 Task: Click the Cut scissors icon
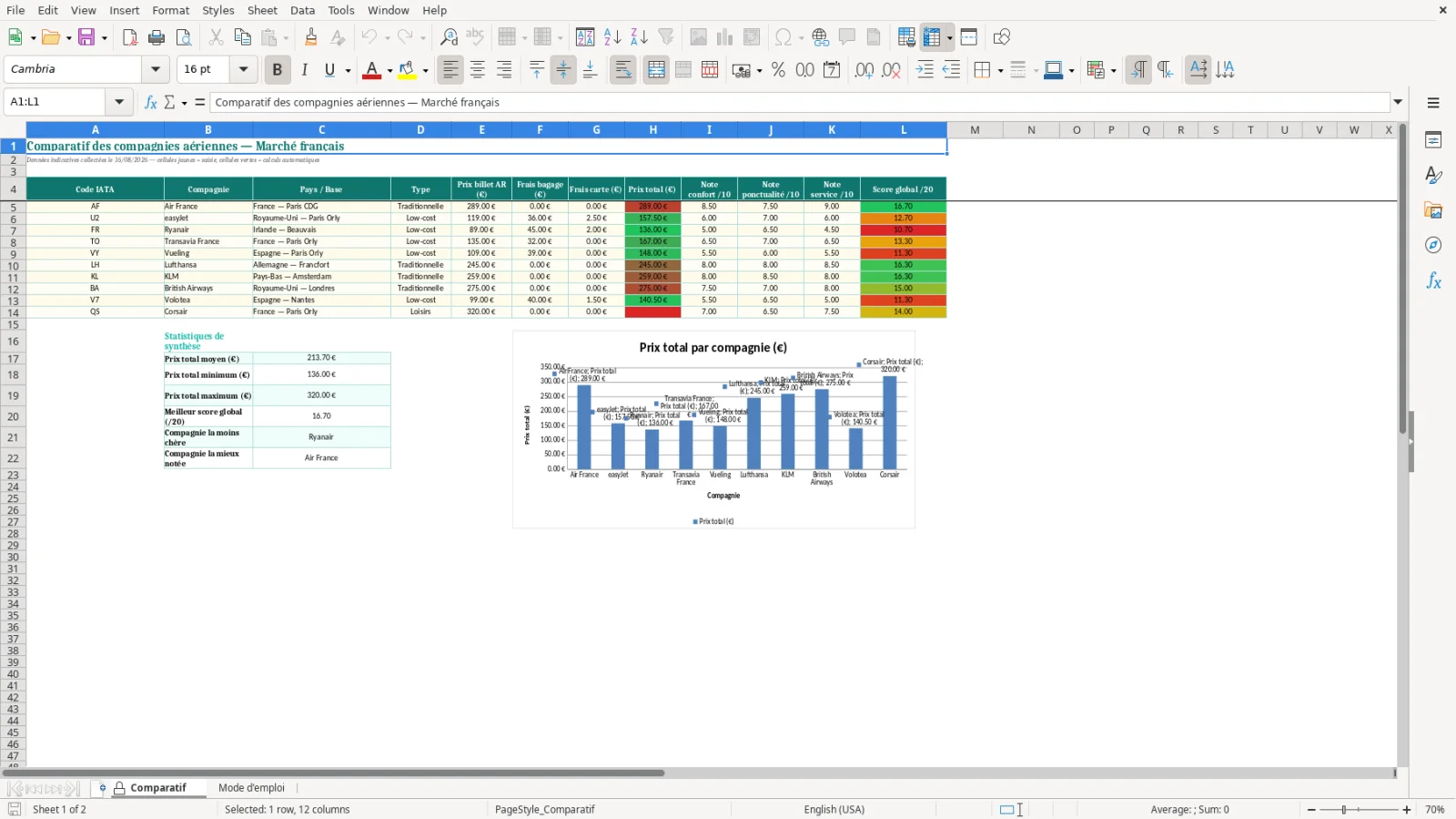pyautogui.click(x=216, y=37)
